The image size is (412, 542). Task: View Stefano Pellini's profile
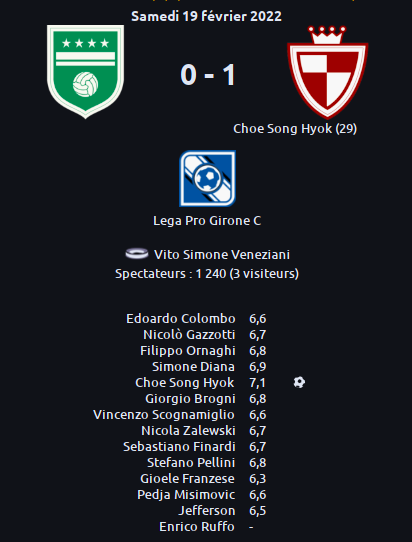[191, 462]
